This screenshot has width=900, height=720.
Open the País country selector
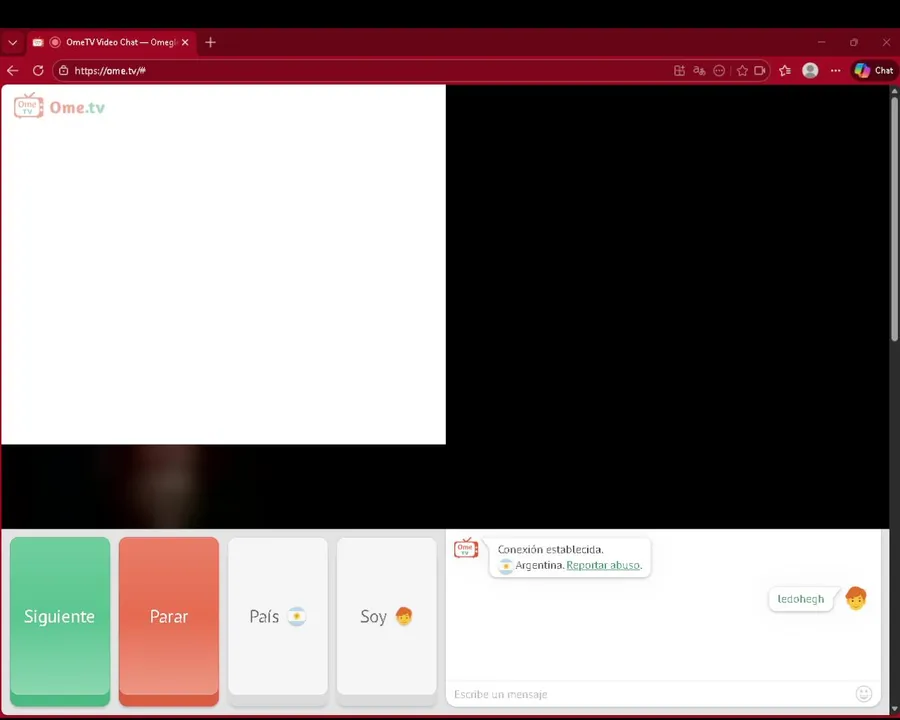pos(278,621)
